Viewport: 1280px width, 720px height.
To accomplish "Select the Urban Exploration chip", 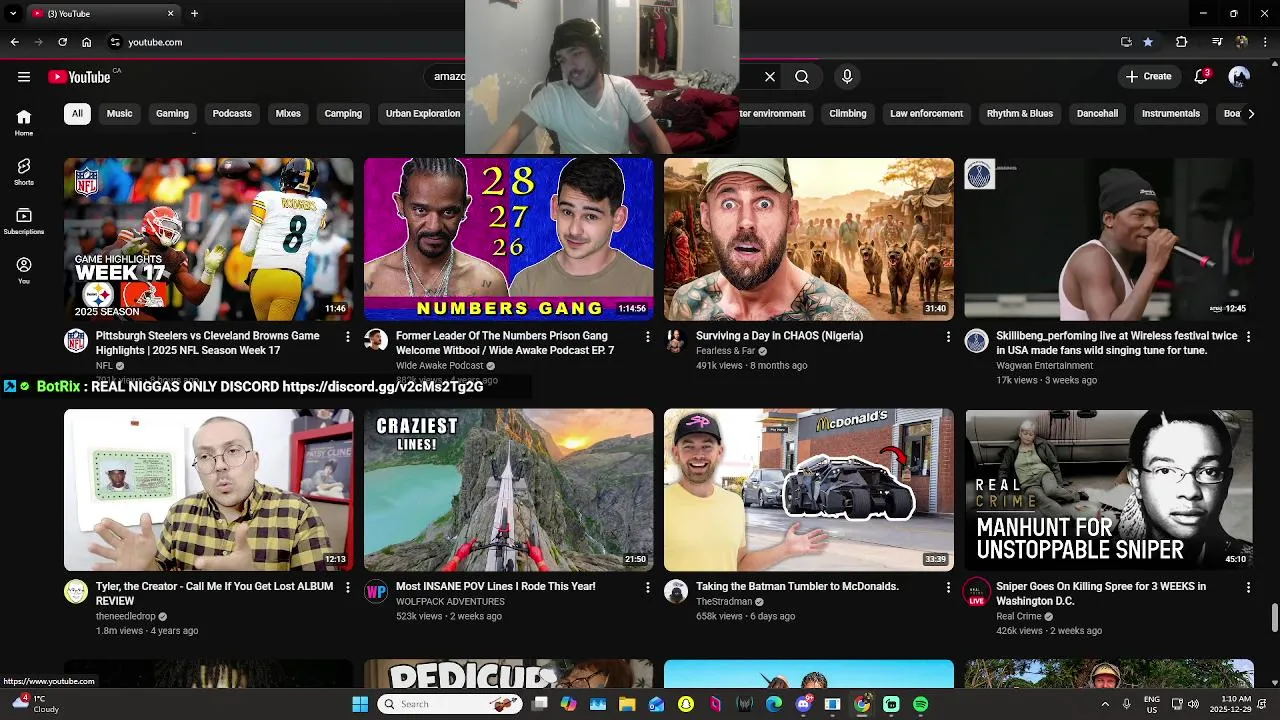I will 423,114.
